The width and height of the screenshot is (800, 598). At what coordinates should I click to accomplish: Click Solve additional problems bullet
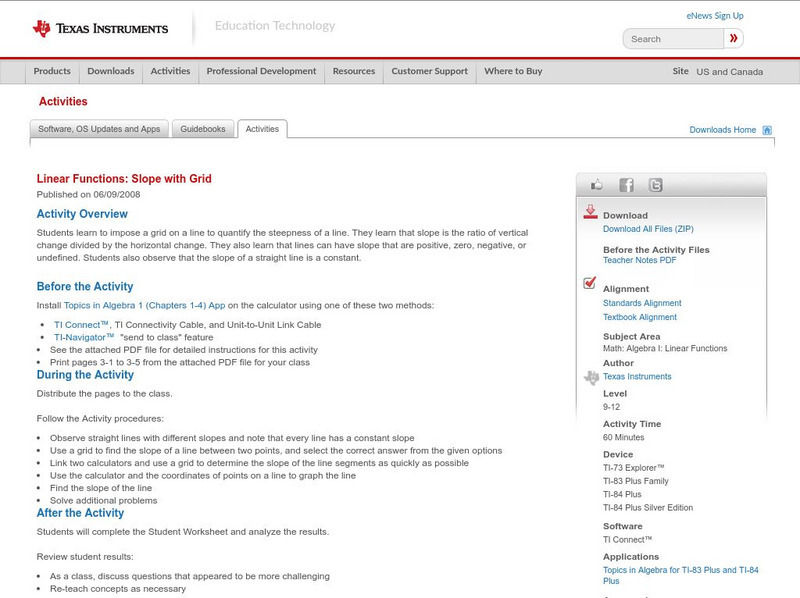[104, 501]
